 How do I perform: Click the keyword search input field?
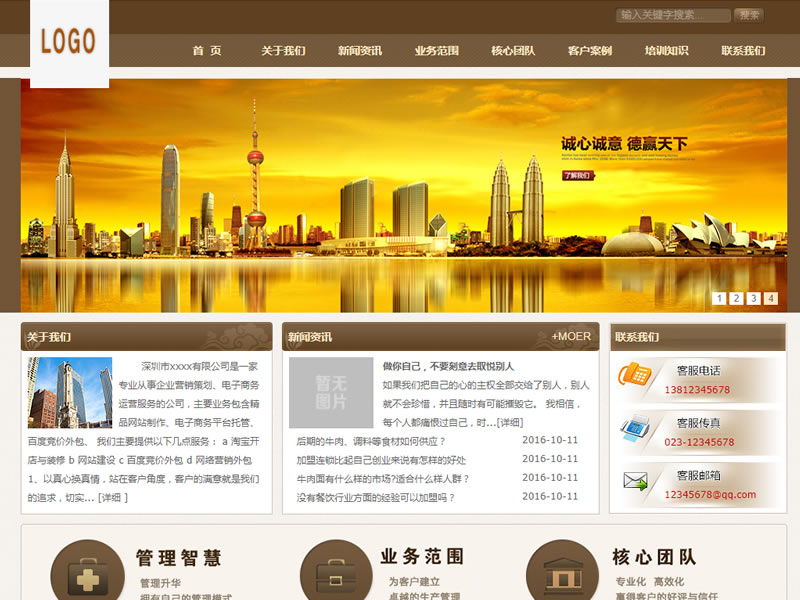click(673, 15)
